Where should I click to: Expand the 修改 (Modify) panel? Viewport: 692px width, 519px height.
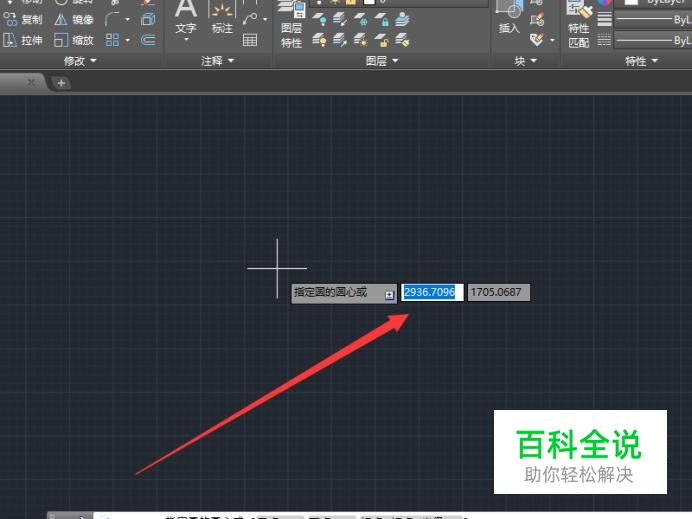(x=80, y=61)
